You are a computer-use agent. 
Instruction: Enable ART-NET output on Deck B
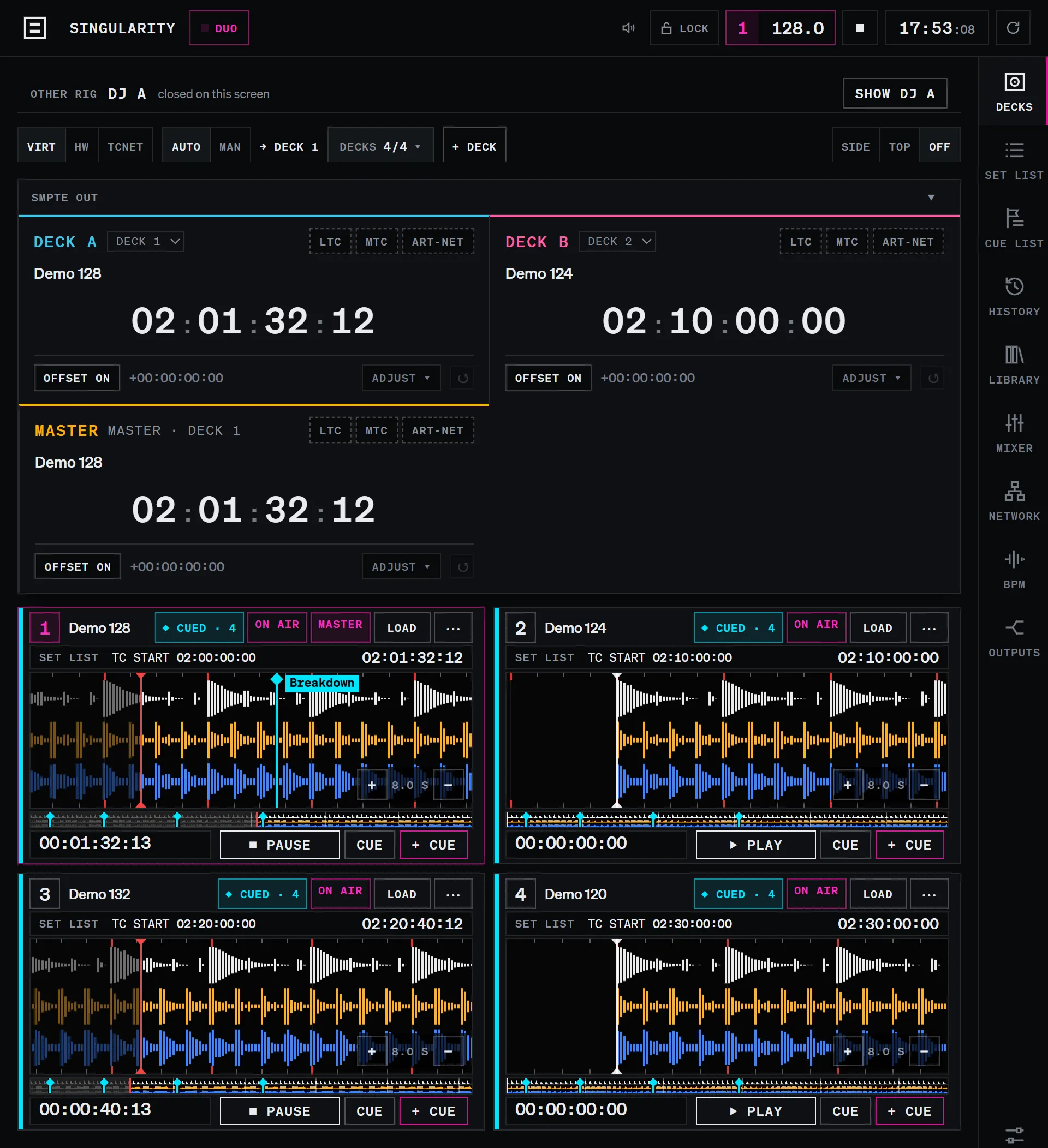908,242
